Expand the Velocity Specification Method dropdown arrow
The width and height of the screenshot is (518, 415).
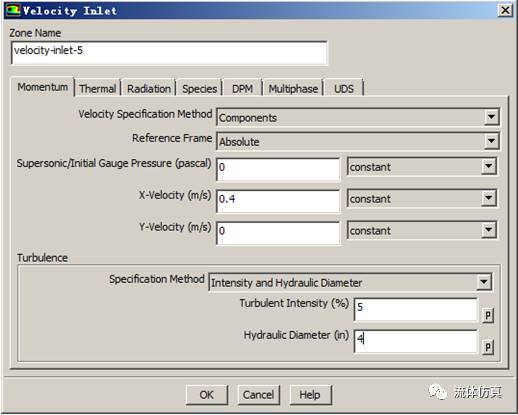[491, 117]
